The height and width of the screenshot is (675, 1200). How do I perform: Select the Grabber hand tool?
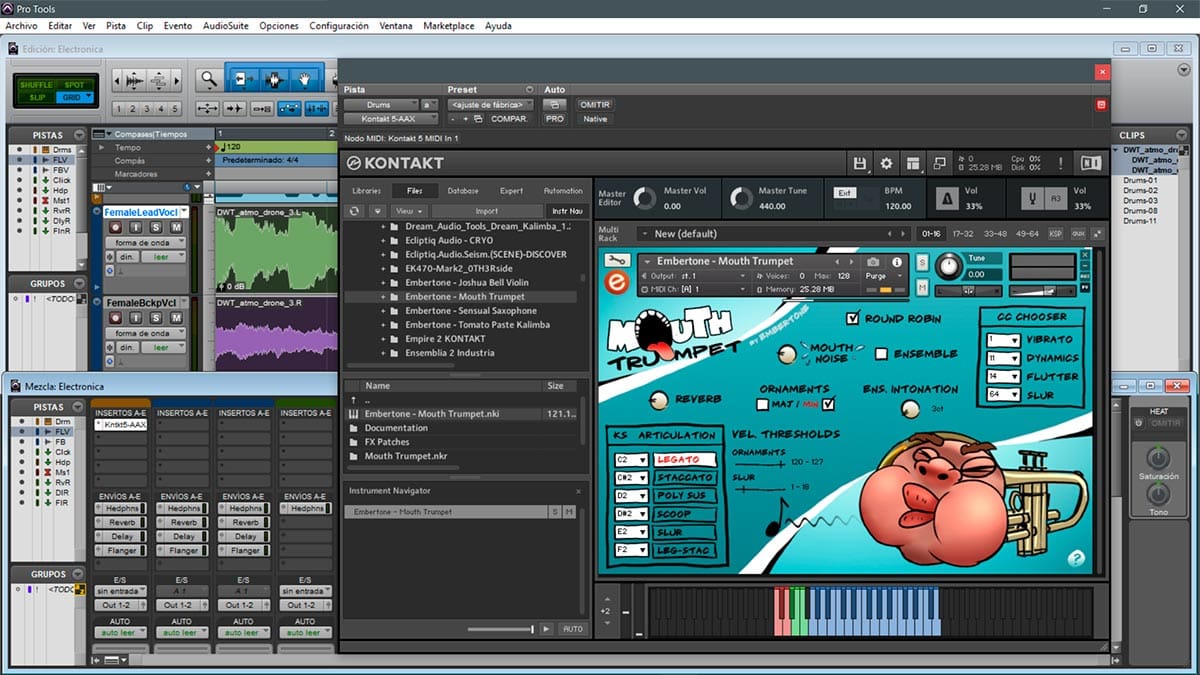tap(304, 79)
